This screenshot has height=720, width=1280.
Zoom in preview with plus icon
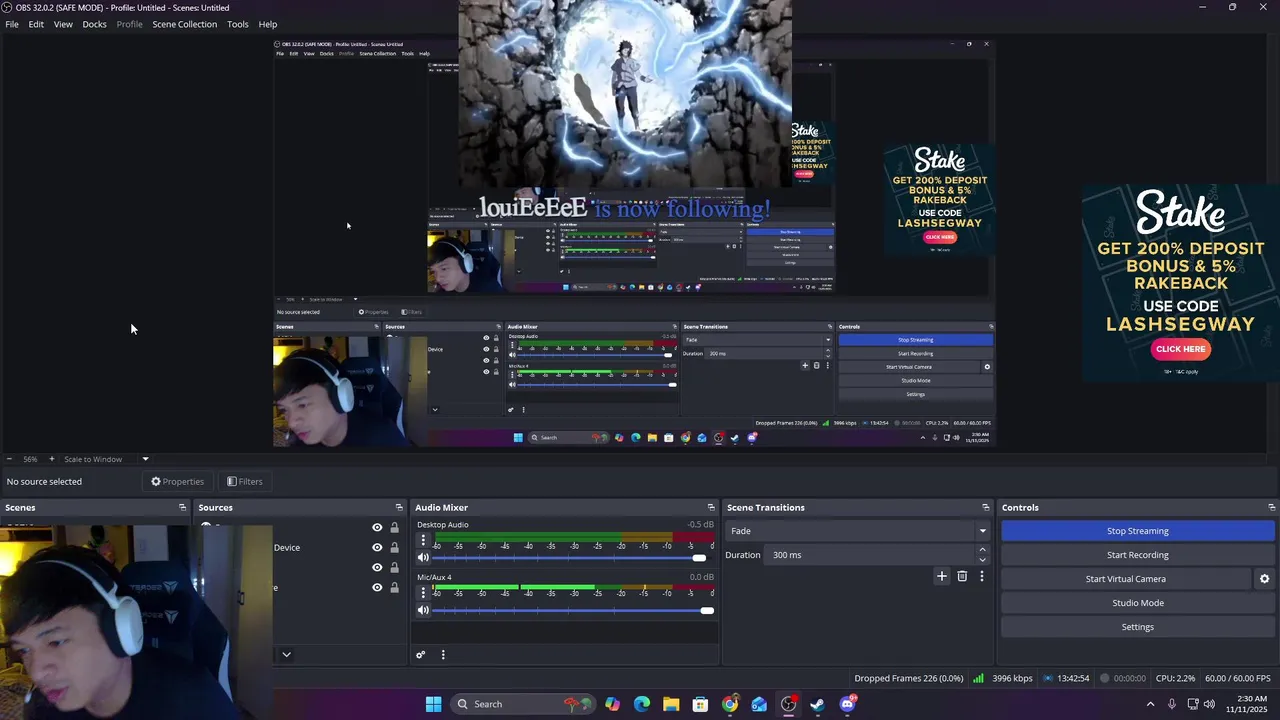[52, 459]
